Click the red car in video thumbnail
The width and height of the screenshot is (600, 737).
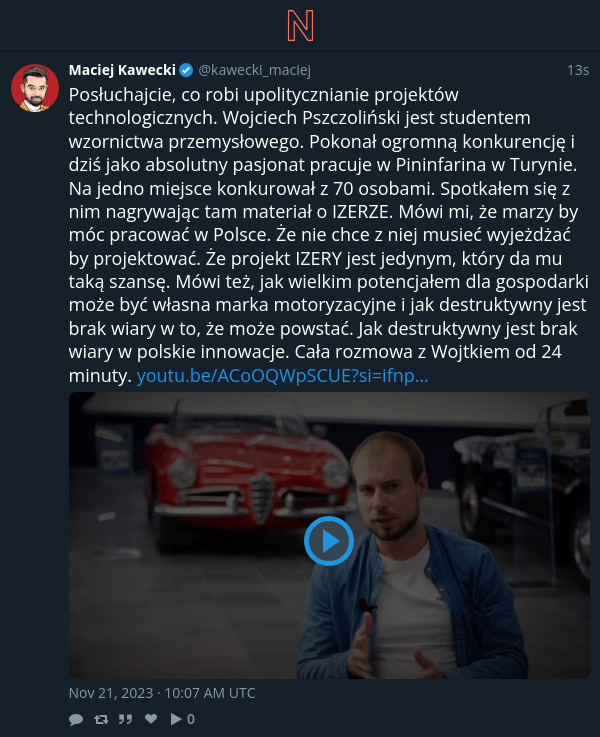click(x=248, y=479)
